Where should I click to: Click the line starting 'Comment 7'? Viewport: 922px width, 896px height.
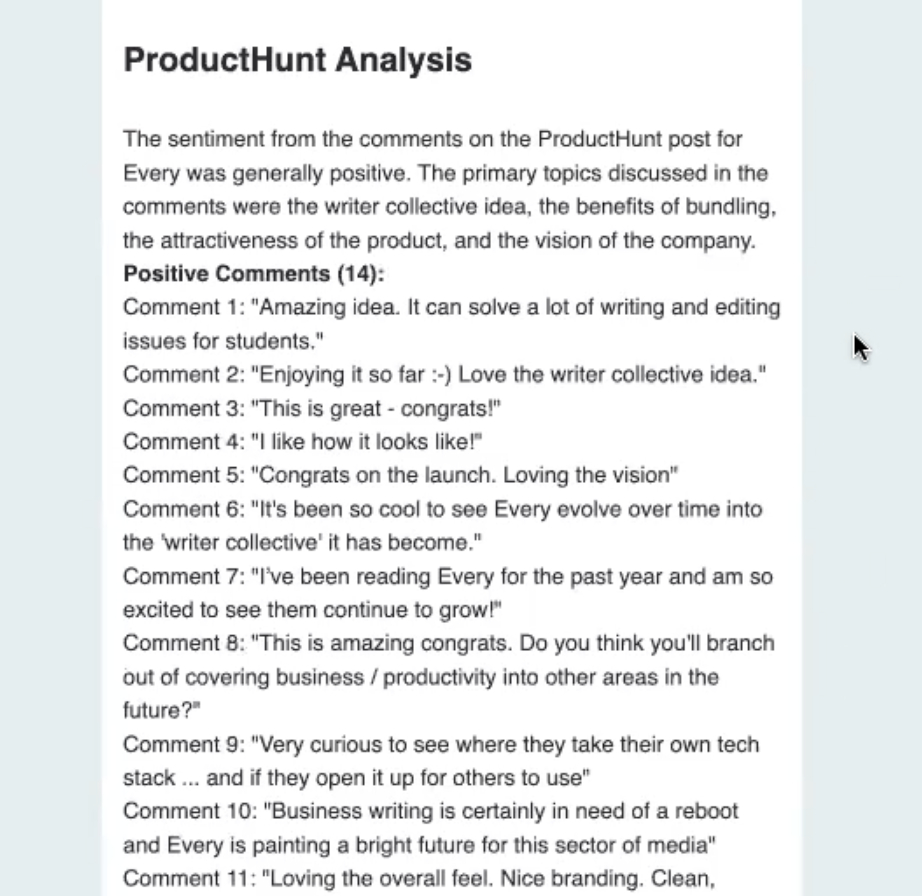click(447, 577)
